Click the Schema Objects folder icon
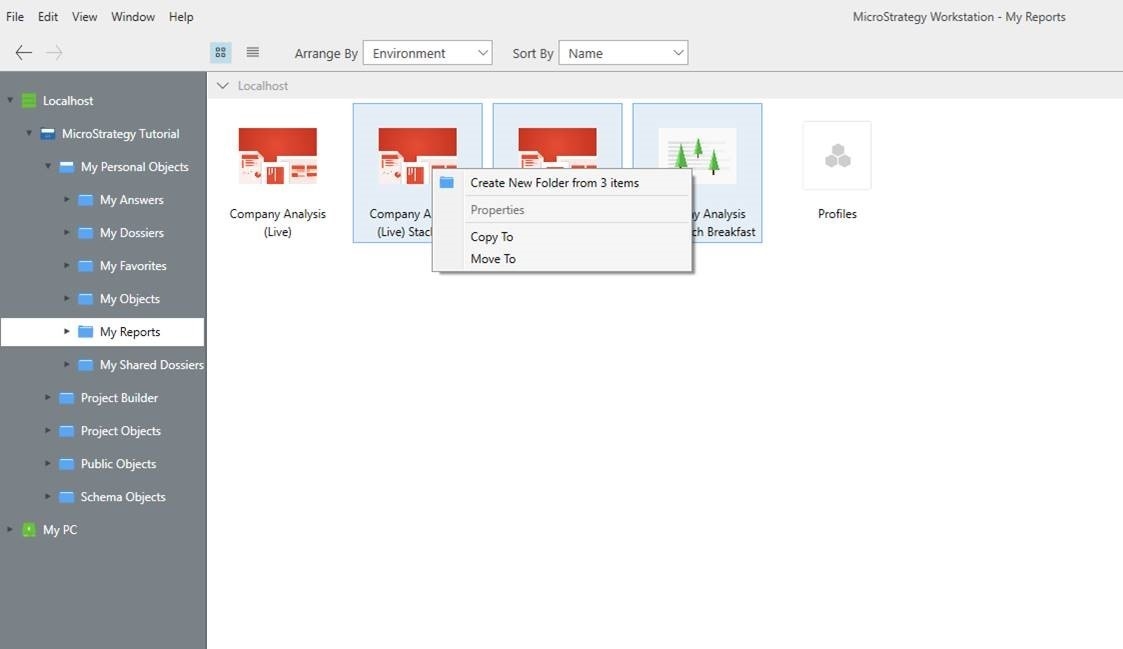Viewport: 1123px width, 649px height. coord(67,496)
